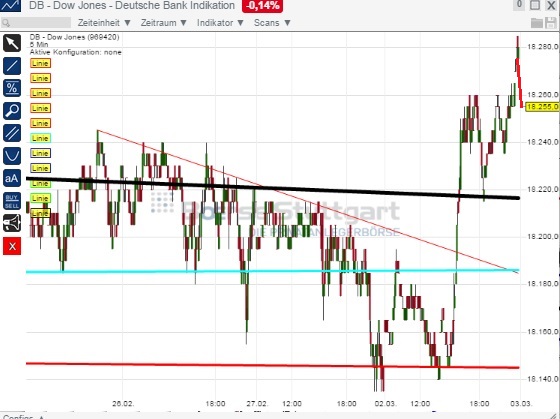Click the yellow 18.255,0 price marker
The height and width of the screenshot is (419, 560).
pyautogui.click(x=542, y=106)
